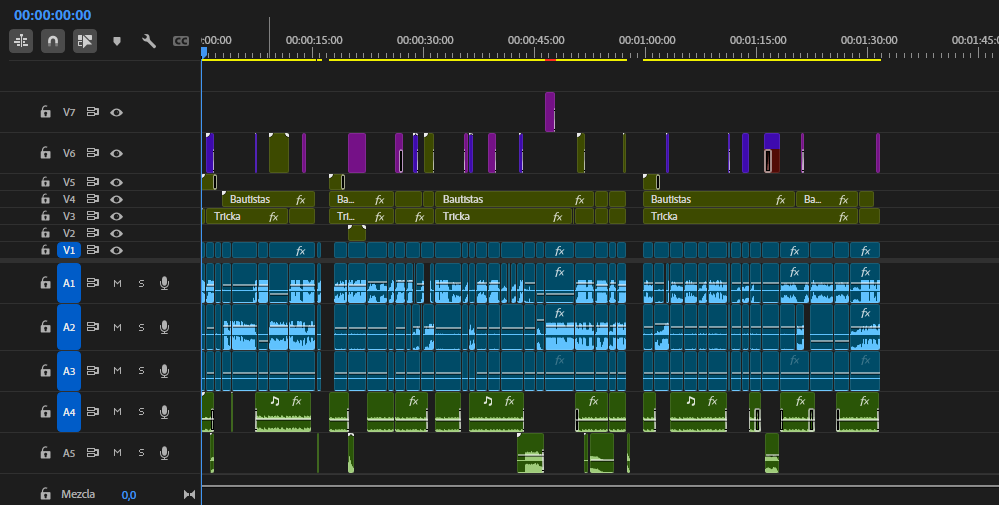This screenshot has height=505, width=999.
Task: Hide track V1 with eye icon
Action: [x=116, y=250]
